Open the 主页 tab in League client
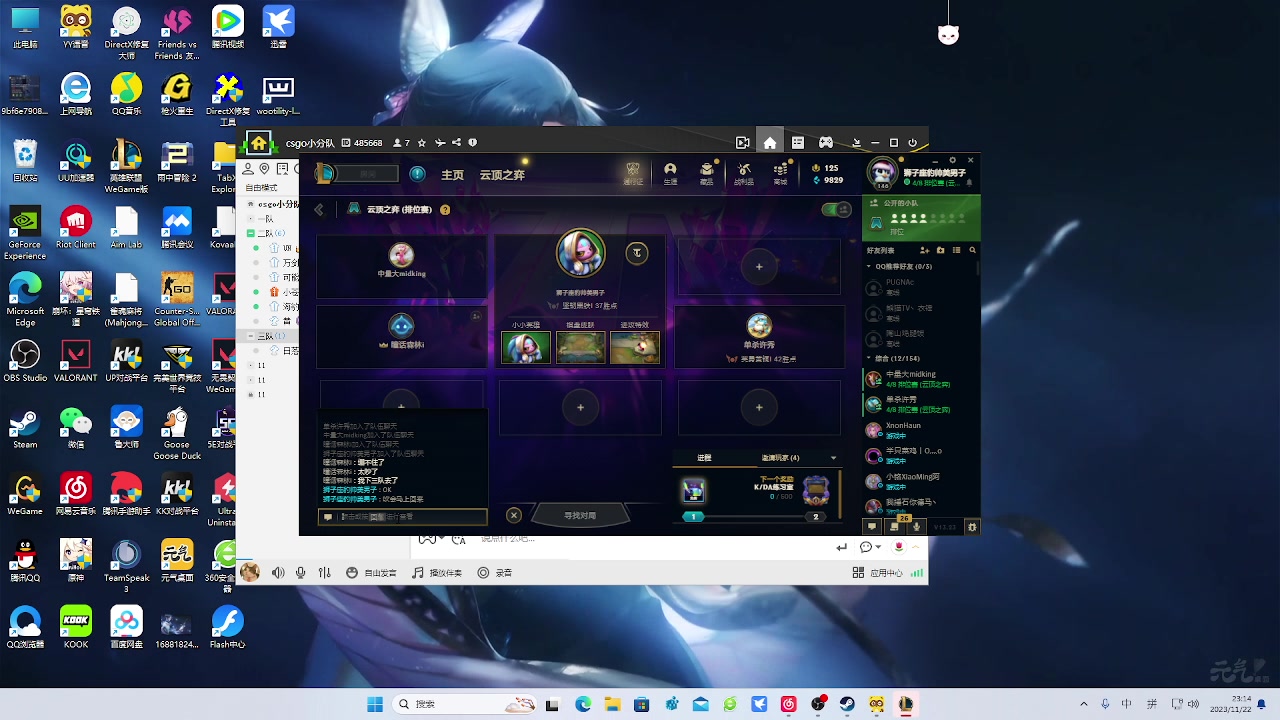This screenshot has height=720, width=1280. point(453,175)
